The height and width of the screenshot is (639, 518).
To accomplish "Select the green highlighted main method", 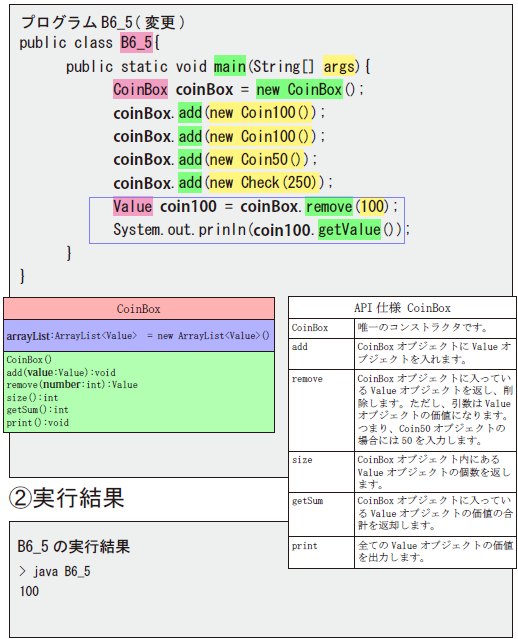I will (x=230, y=66).
